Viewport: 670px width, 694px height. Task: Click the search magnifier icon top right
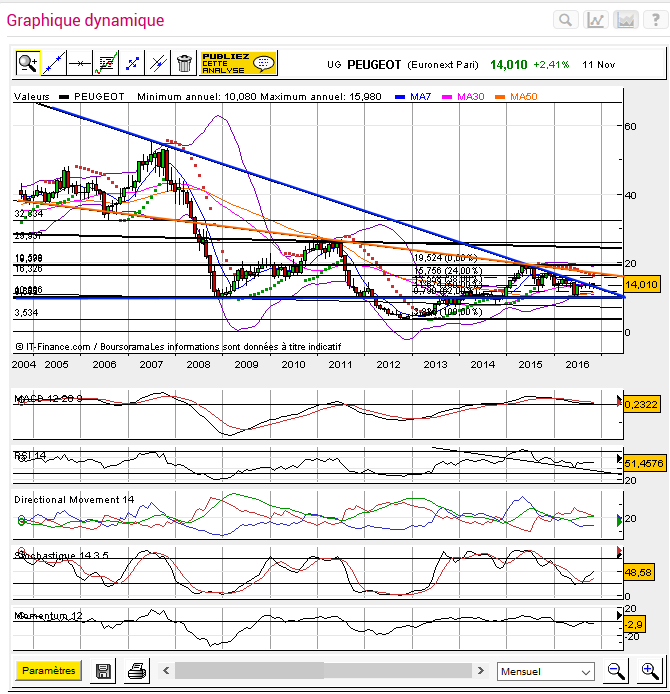click(566, 20)
